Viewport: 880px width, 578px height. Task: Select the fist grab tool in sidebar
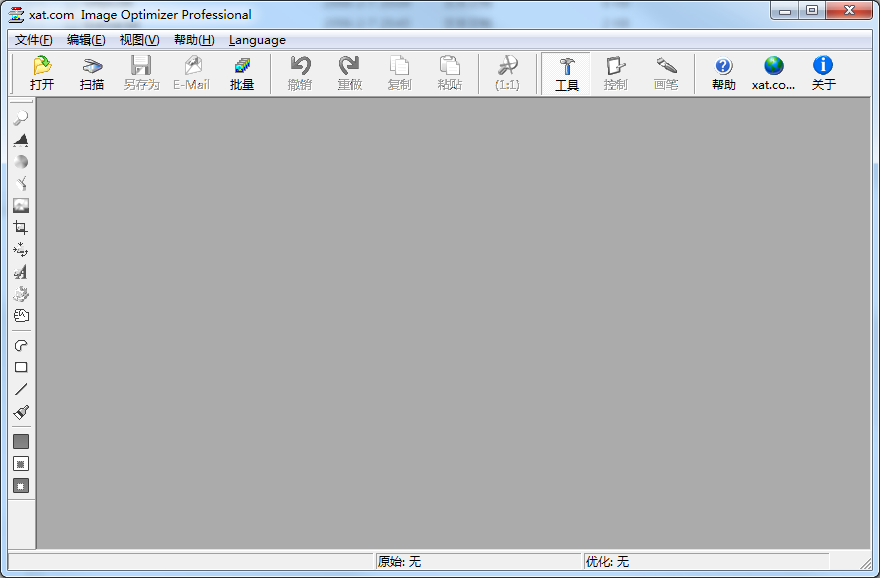[21, 316]
